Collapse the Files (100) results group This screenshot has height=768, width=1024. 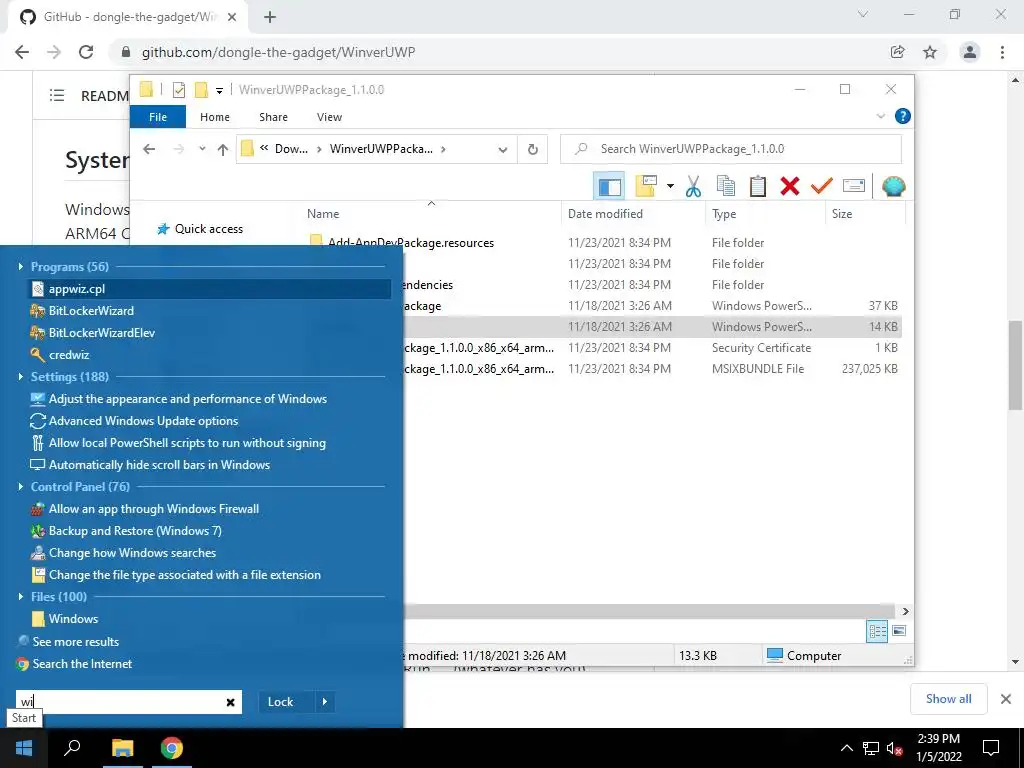click(21, 597)
